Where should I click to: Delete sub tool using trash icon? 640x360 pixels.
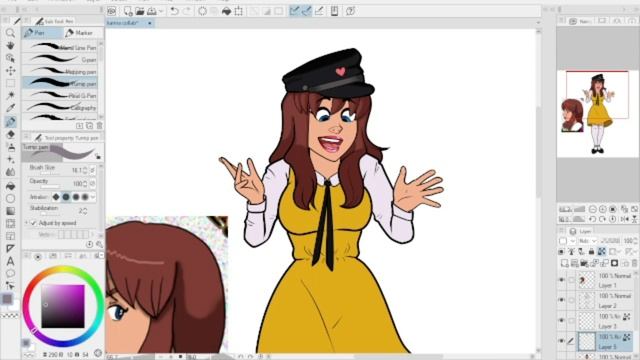[x=99, y=126]
